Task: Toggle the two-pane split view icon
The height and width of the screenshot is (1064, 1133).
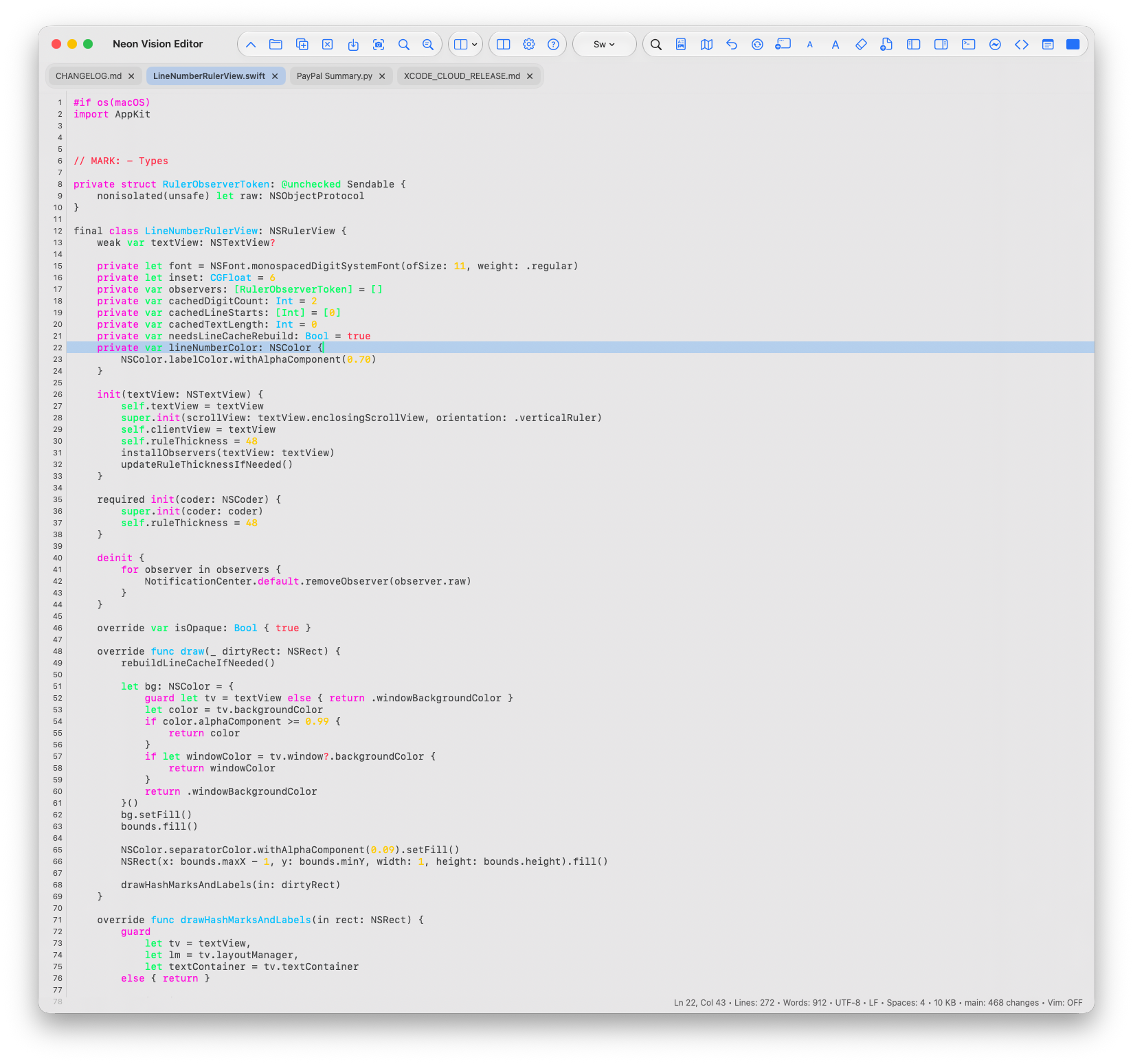Action: click(x=504, y=45)
